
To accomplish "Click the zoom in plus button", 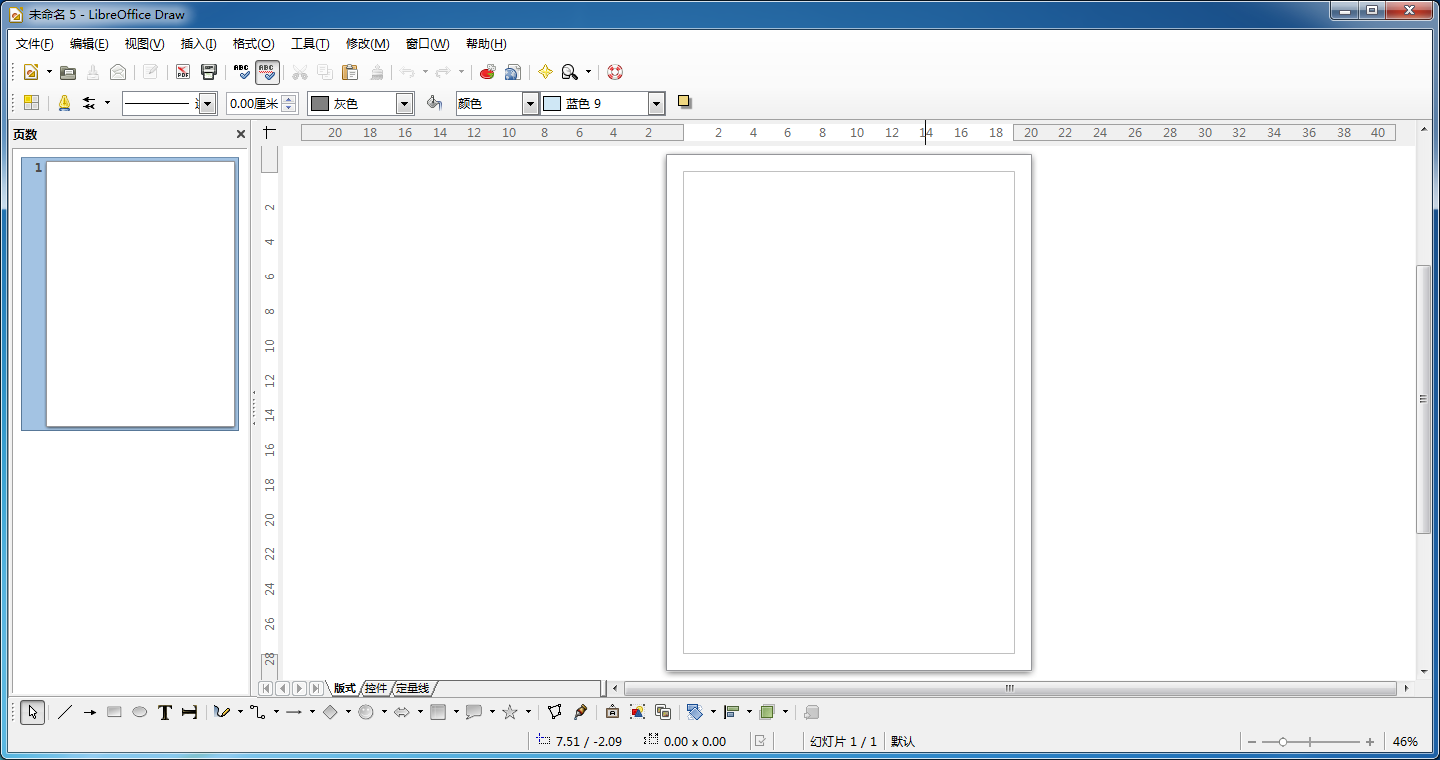I will pyautogui.click(x=1370, y=742).
